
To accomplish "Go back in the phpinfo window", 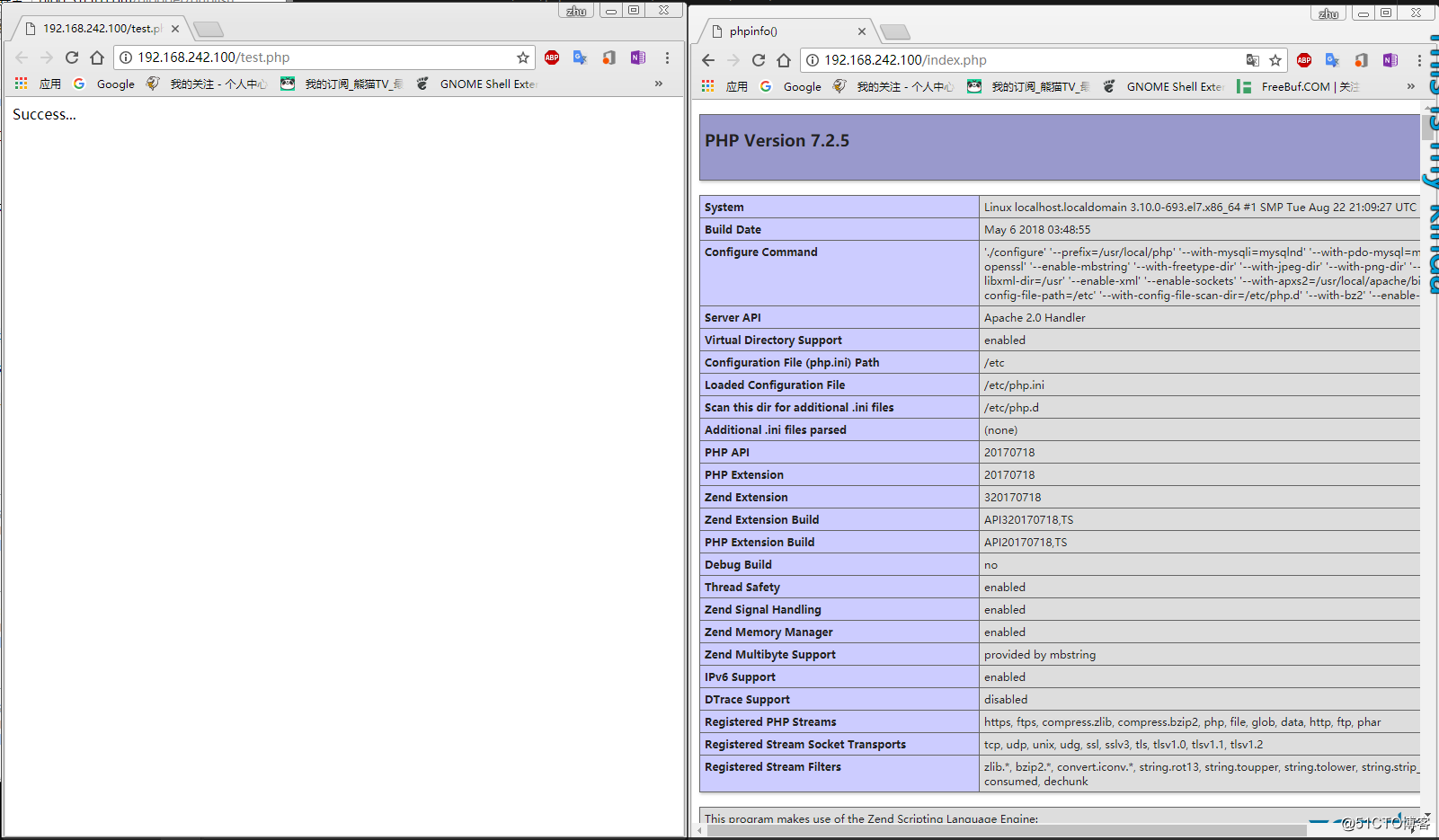I will pos(708,60).
